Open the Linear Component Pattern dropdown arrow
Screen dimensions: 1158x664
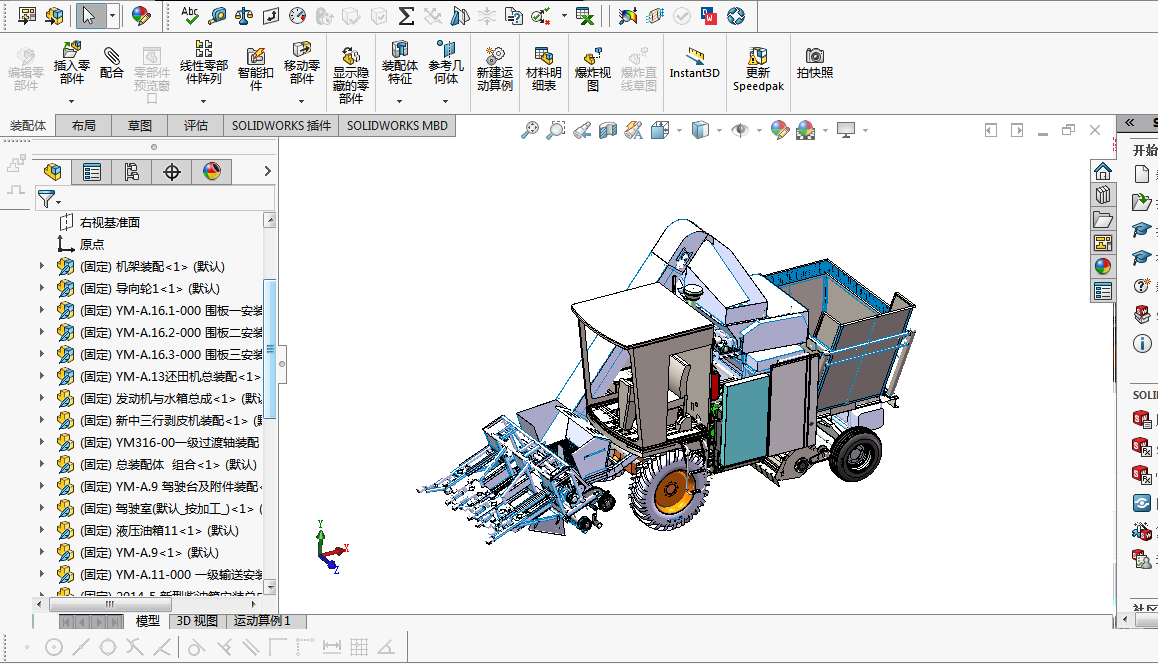(x=203, y=101)
